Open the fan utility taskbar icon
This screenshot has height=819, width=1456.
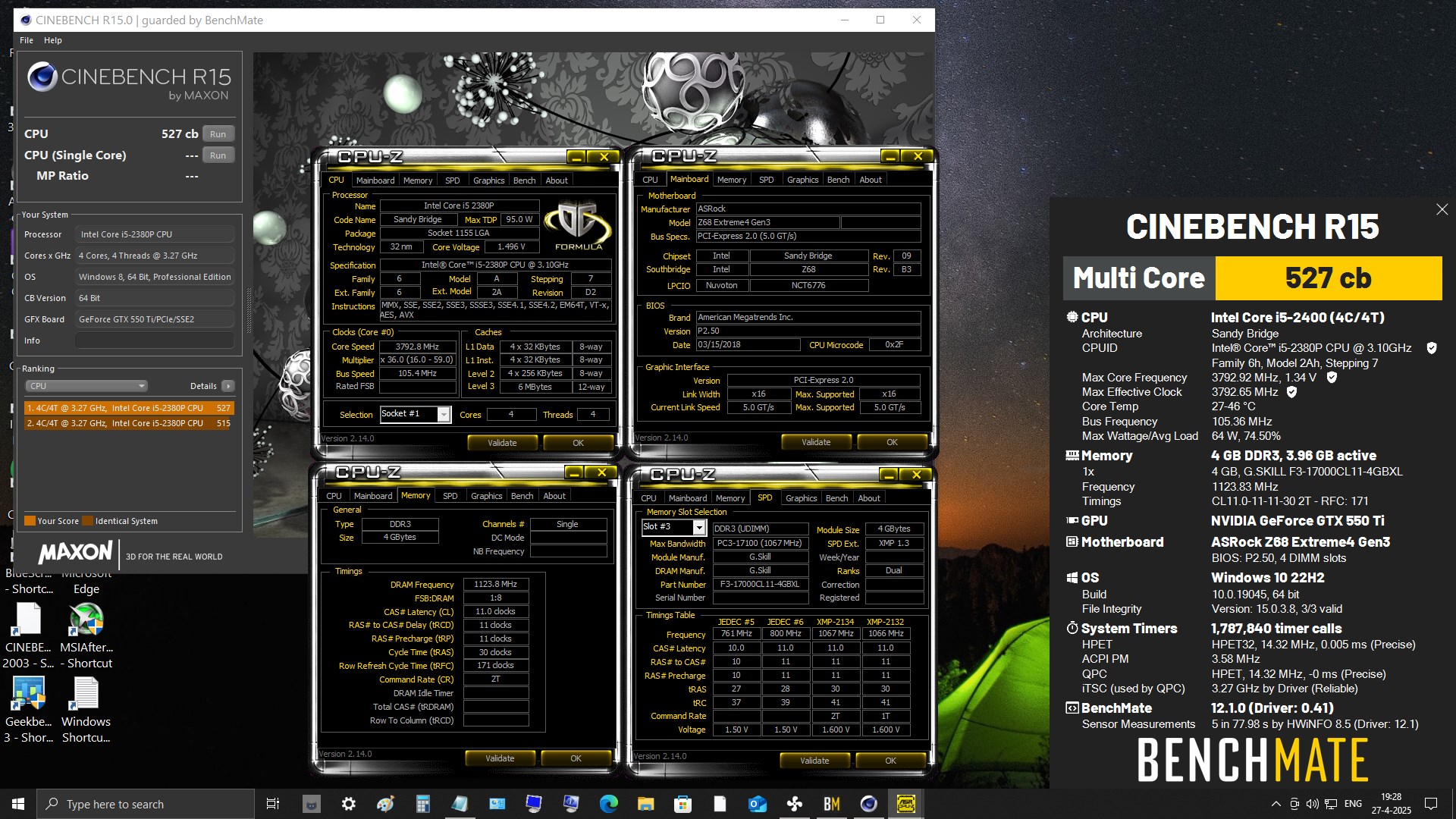794,804
